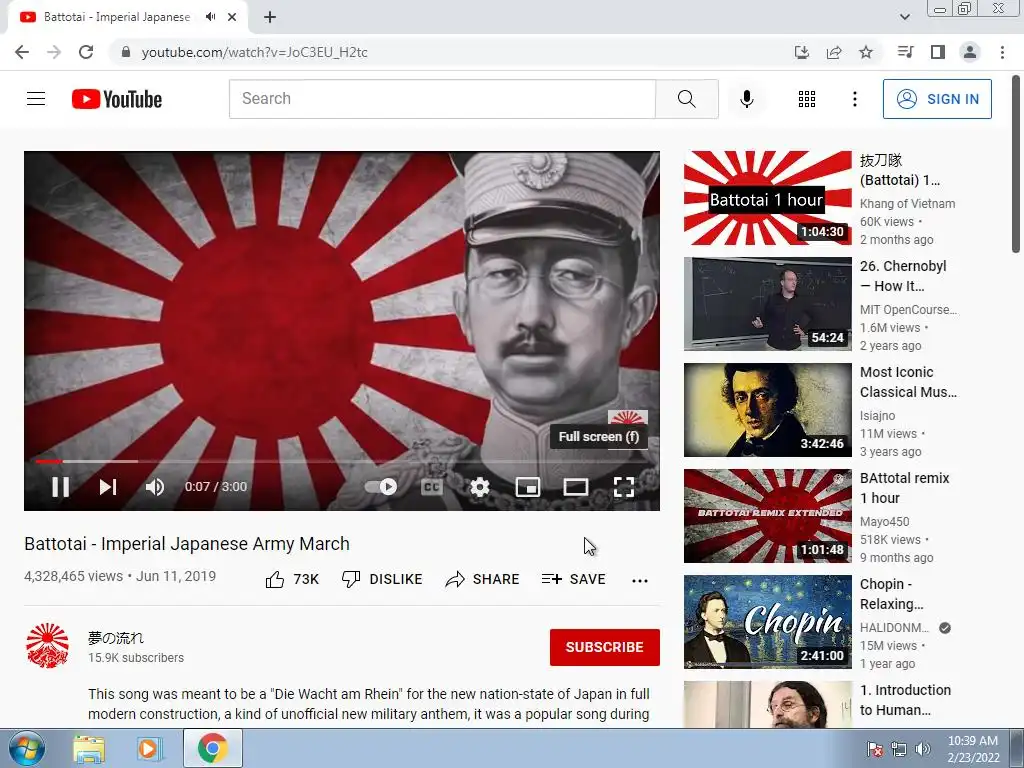Bookmark this tab with the star icon
The width and height of the screenshot is (1024, 768).
(x=866, y=52)
